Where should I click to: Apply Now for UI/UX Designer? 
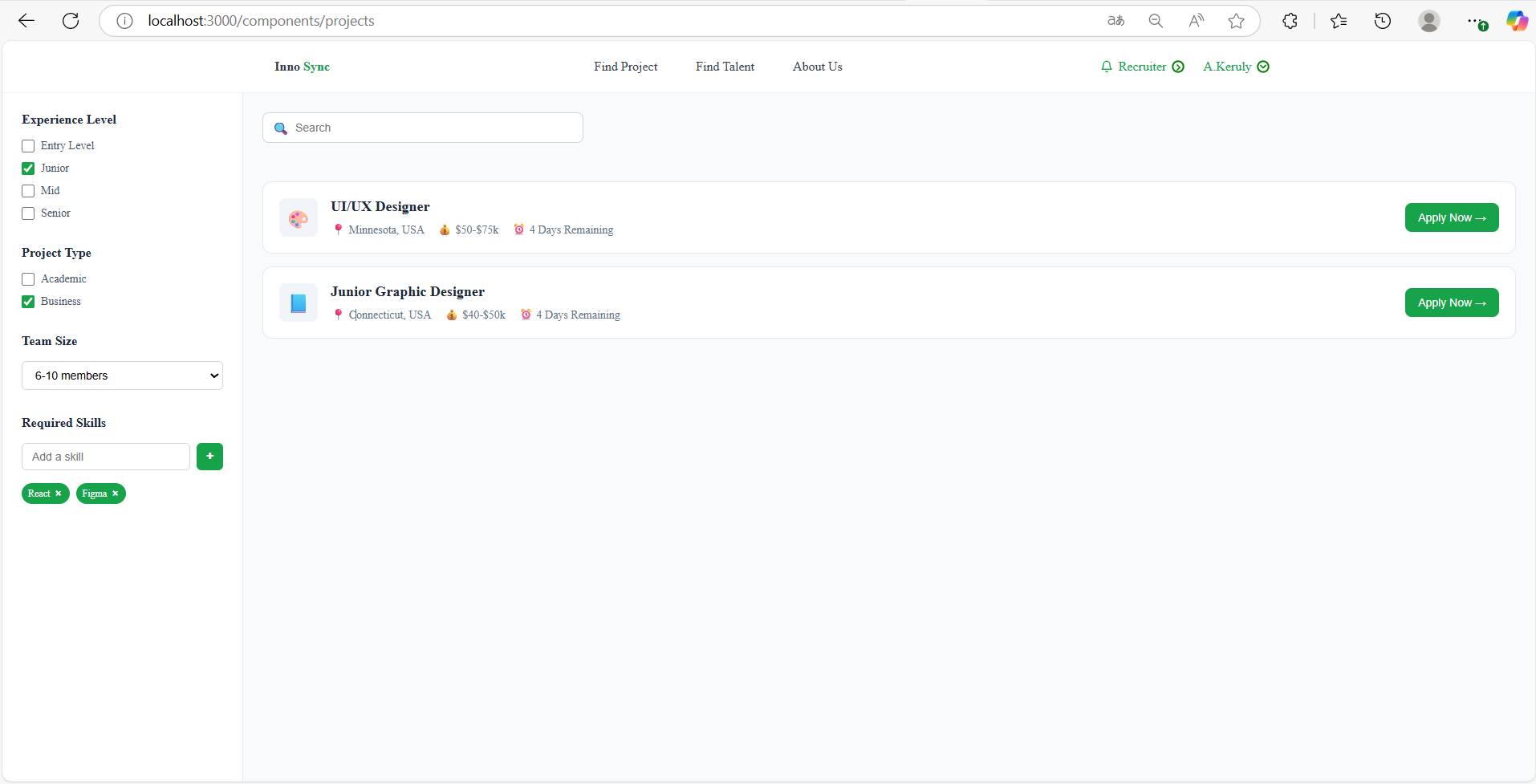pyautogui.click(x=1452, y=217)
